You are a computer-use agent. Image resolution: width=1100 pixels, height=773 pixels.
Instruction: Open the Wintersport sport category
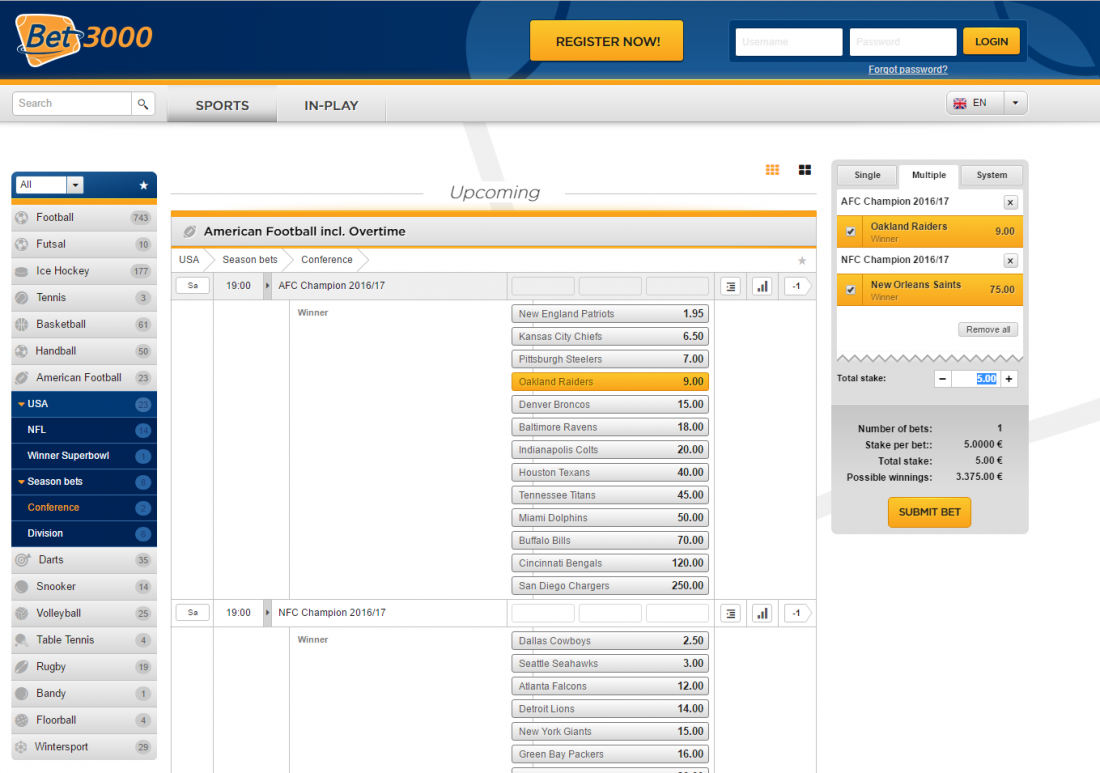(84, 746)
